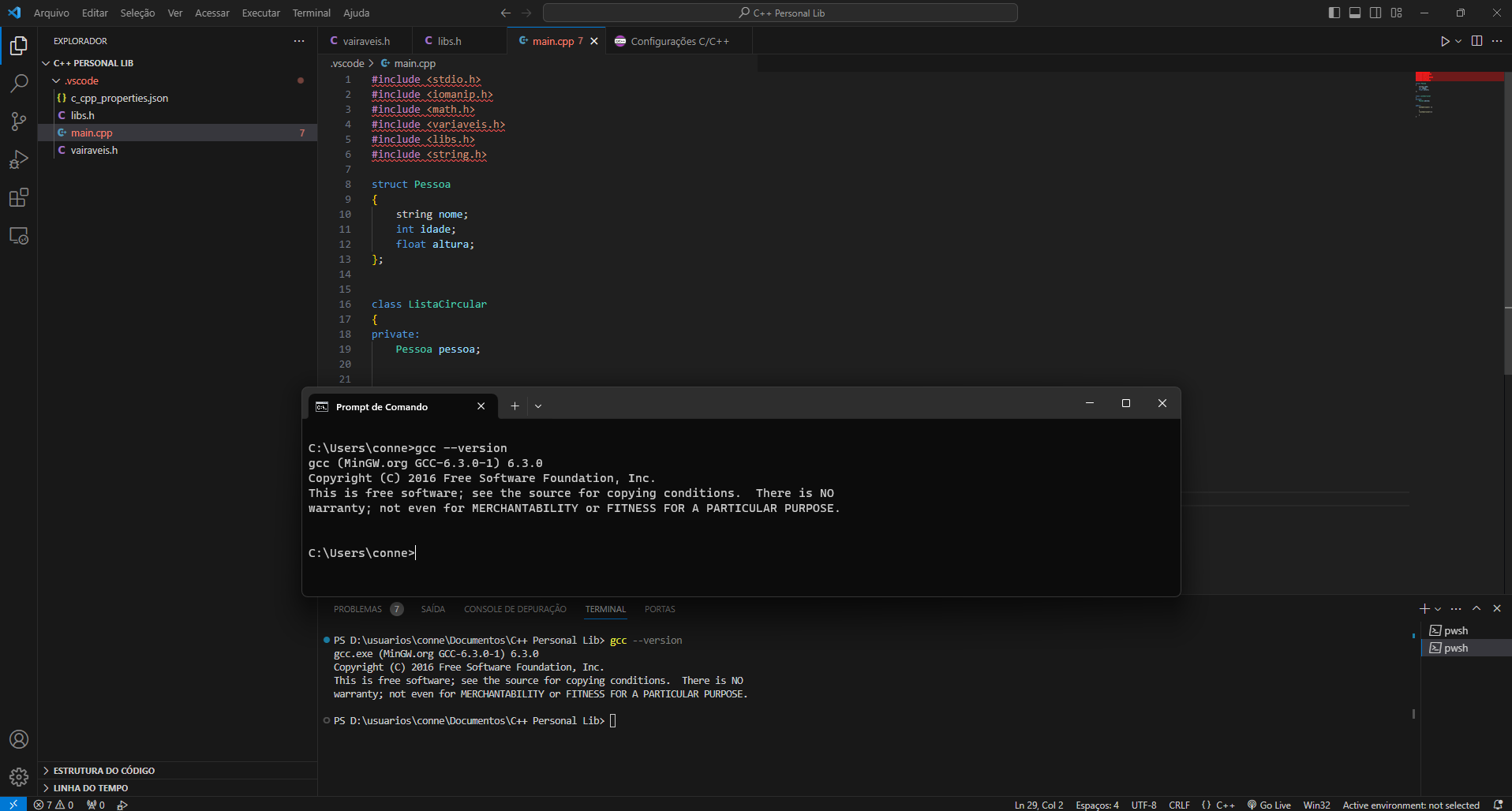Screen dimensions: 1512x811
Task: Open terminal panel more actions
Action: pyautogui.click(x=1456, y=608)
